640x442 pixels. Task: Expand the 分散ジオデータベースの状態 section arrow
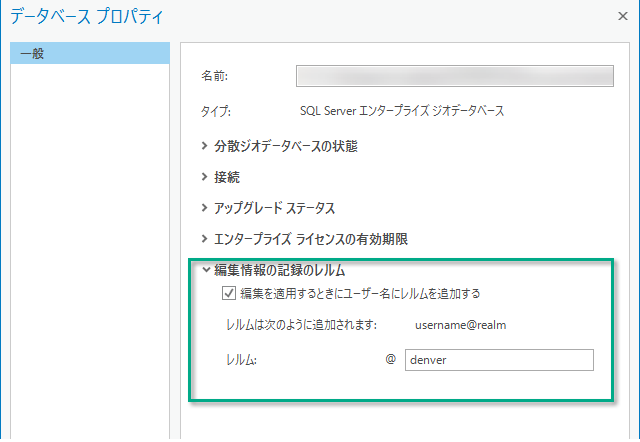click(x=205, y=146)
